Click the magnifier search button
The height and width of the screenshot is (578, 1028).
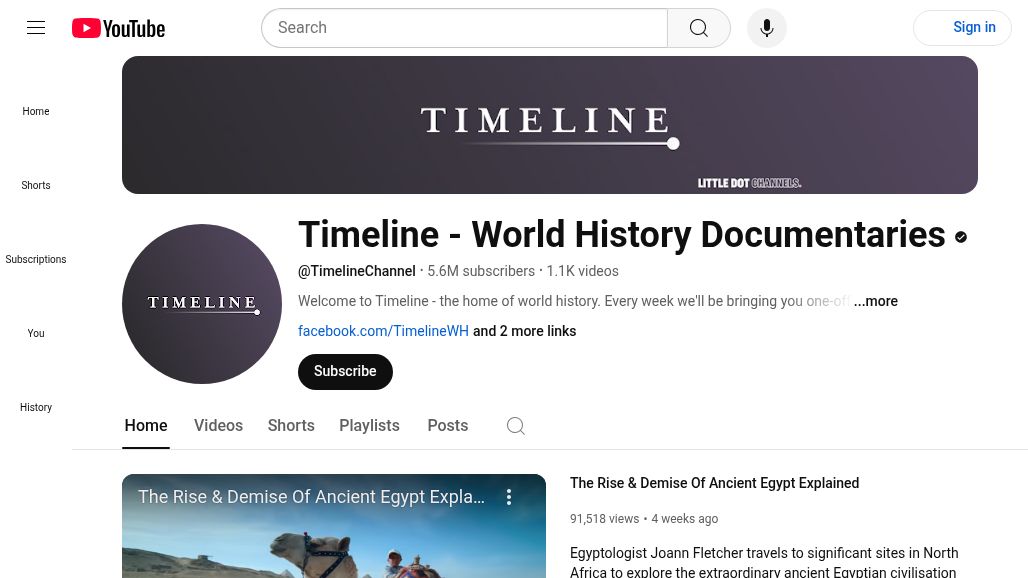coord(699,28)
